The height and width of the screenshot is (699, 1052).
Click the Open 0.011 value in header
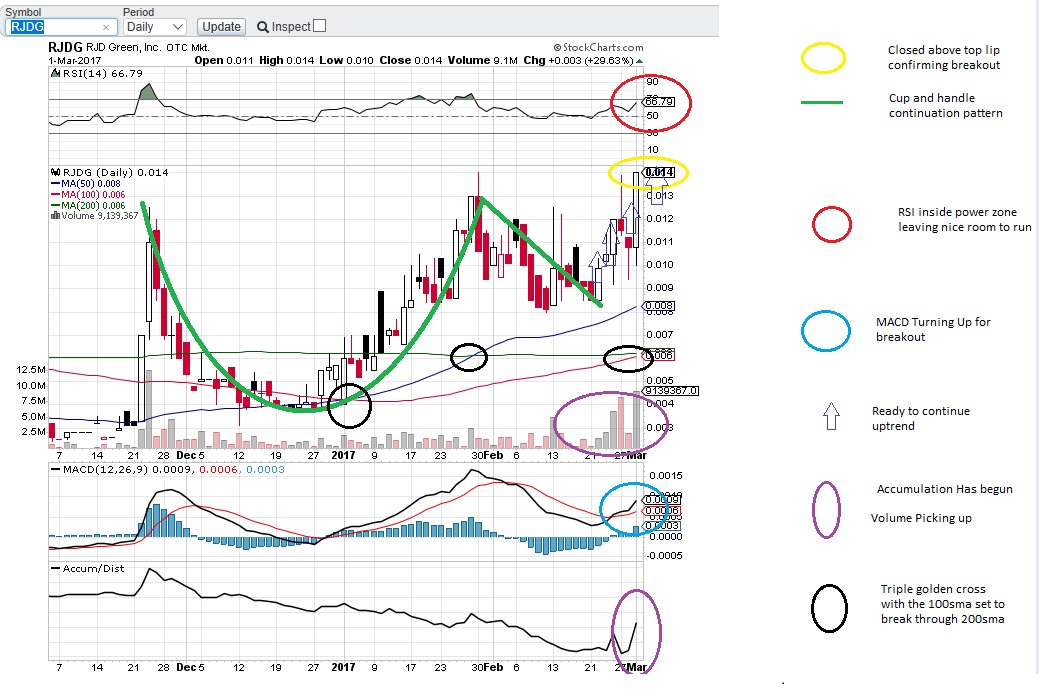pos(223,60)
